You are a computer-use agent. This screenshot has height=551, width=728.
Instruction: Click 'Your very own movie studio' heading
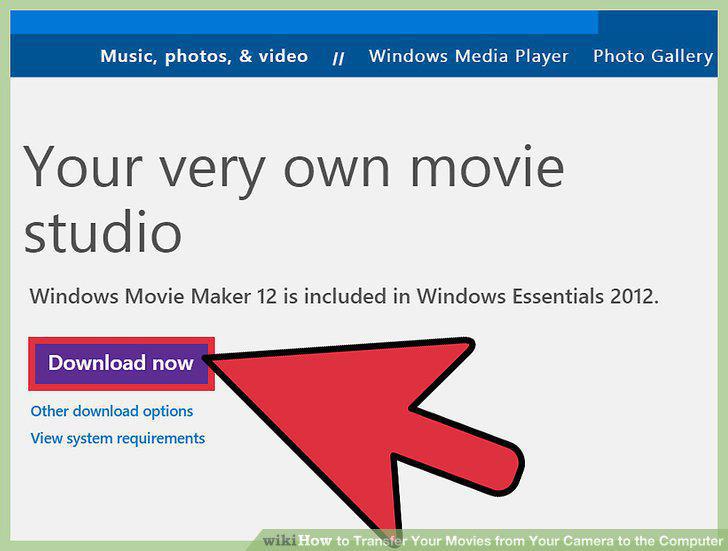pyautogui.click(x=294, y=200)
